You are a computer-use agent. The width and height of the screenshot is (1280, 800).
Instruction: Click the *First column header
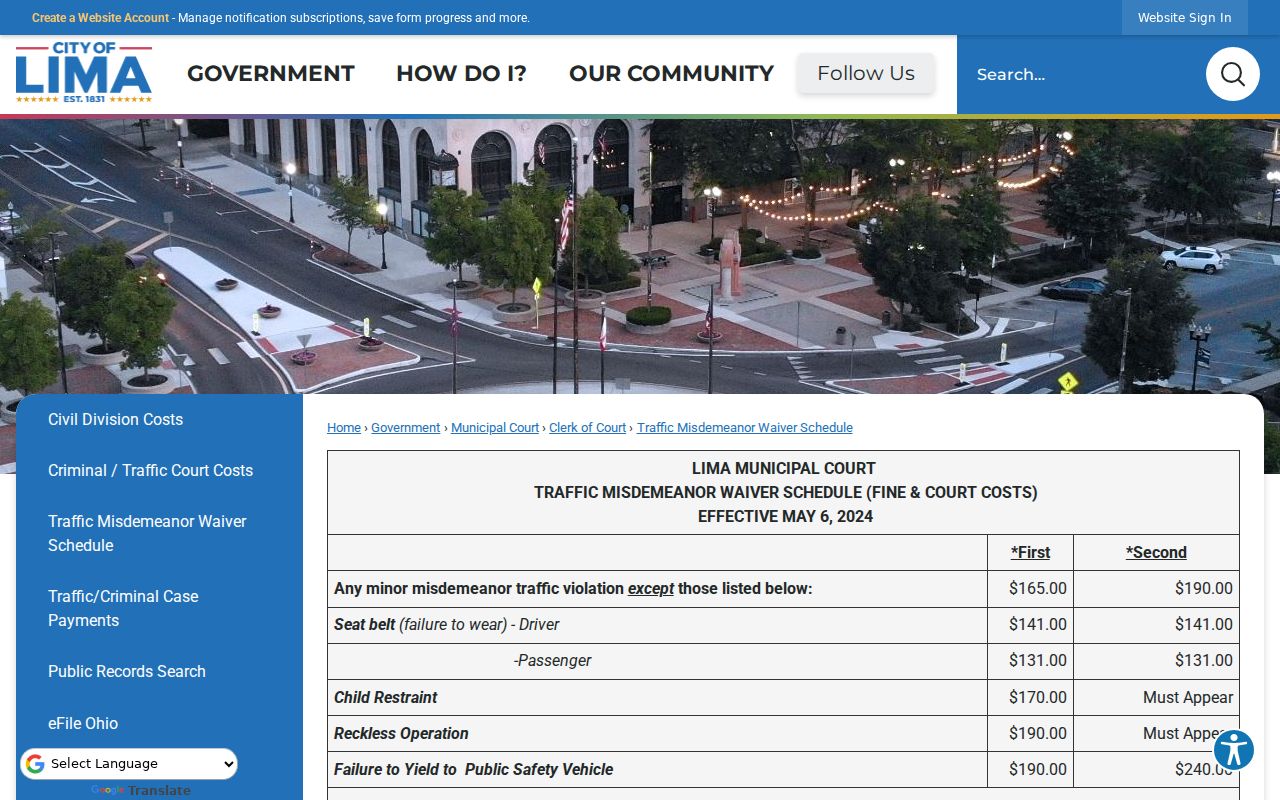coord(1031,552)
